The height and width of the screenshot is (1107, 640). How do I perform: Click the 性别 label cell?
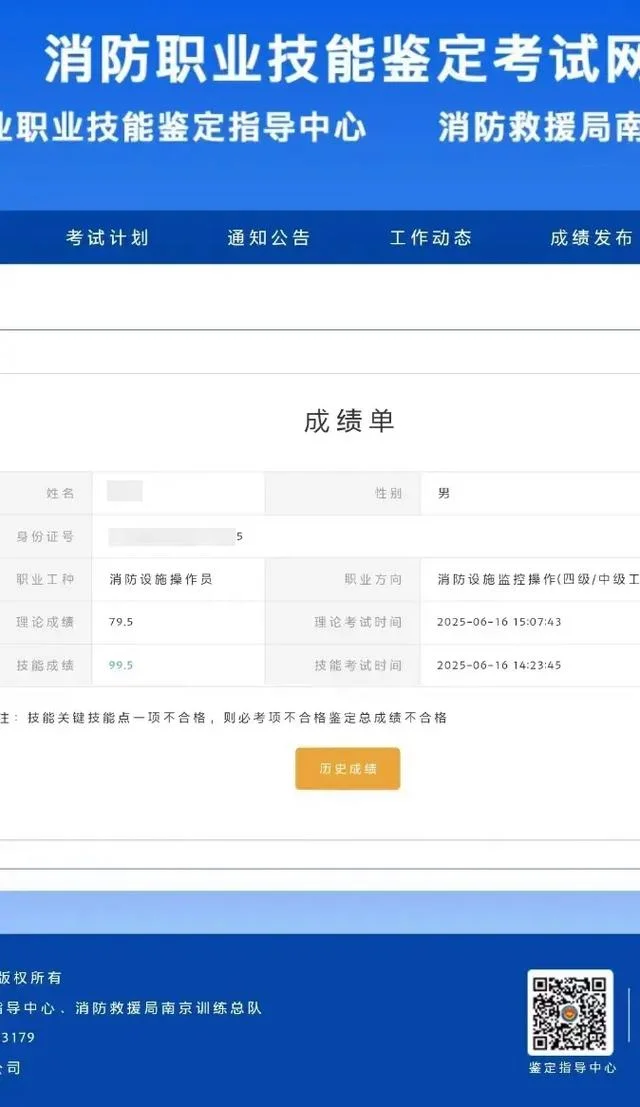click(342, 493)
